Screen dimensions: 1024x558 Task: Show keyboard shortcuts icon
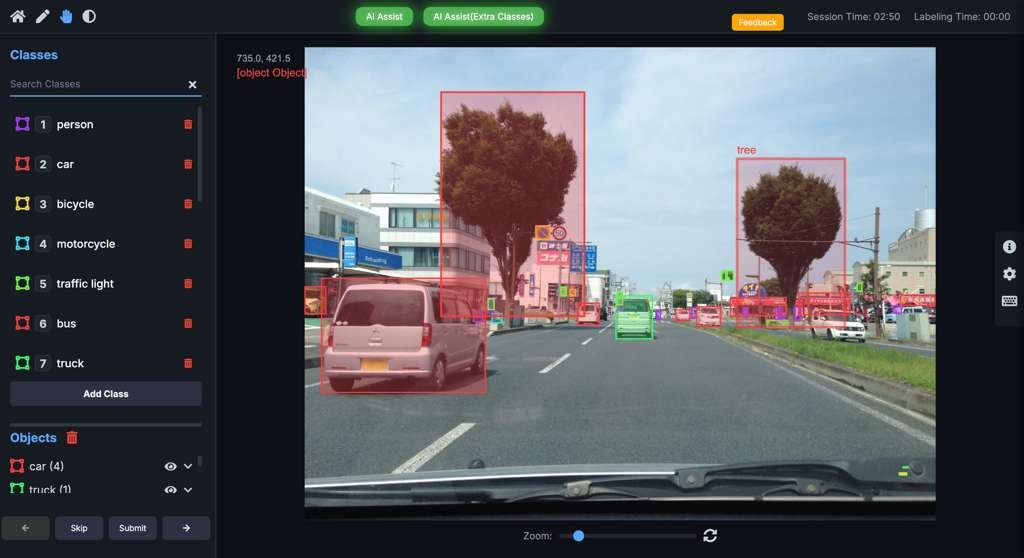(1009, 301)
